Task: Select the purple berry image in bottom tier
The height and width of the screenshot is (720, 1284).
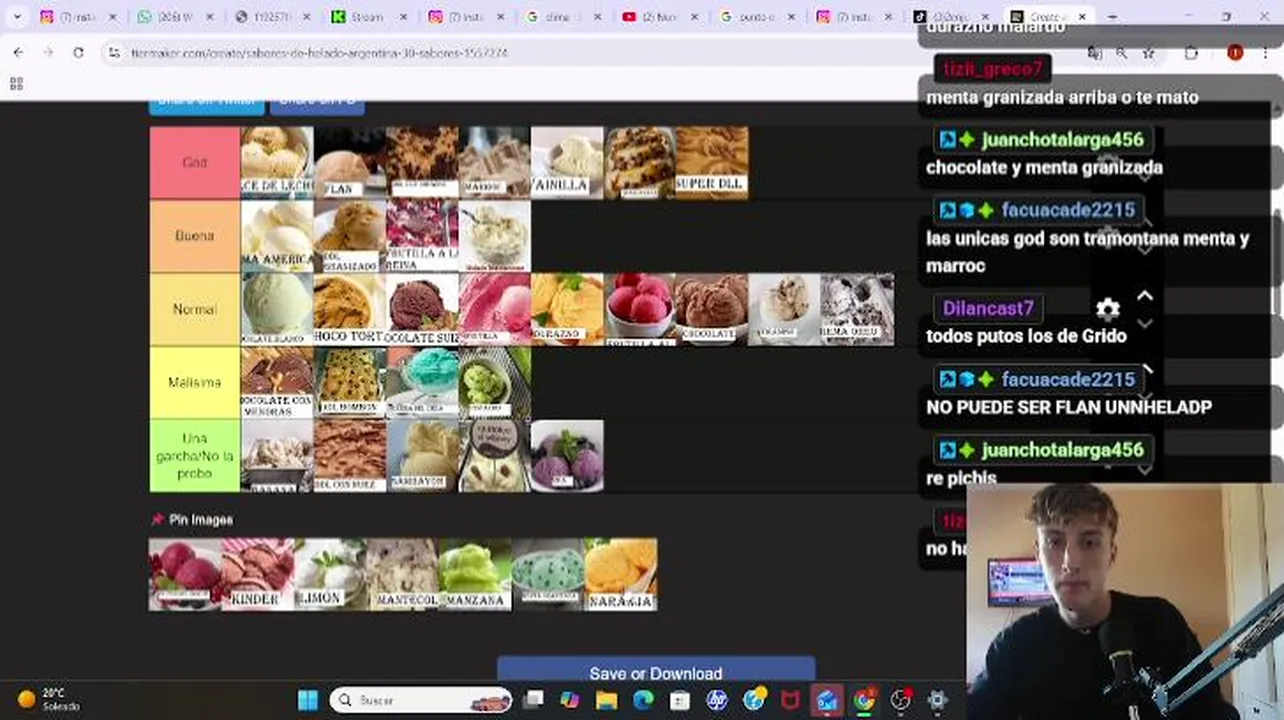Action: [x=567, y=456]
